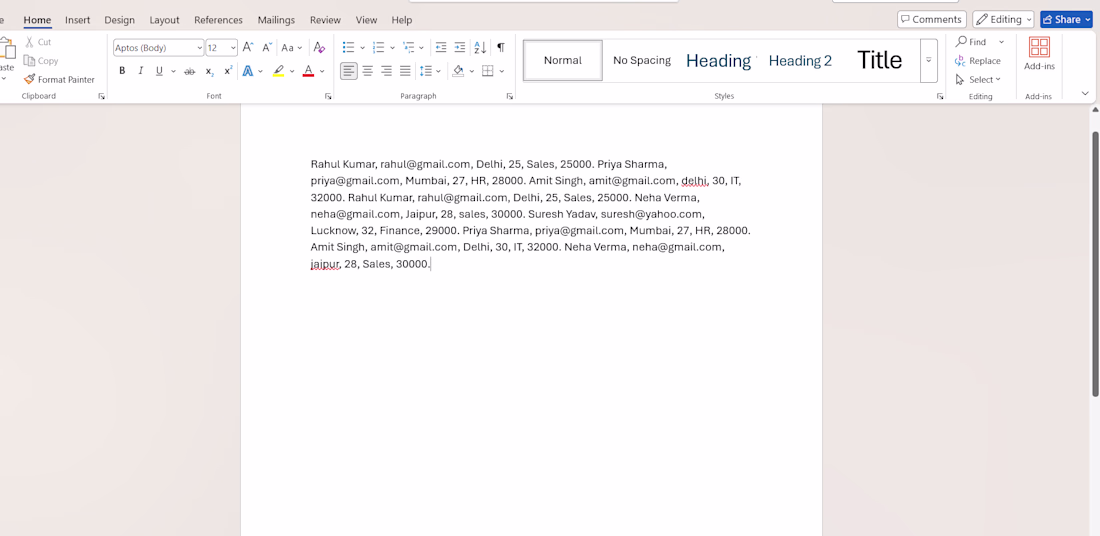Open Change Case Aa dropdown

tap(291, 48)
